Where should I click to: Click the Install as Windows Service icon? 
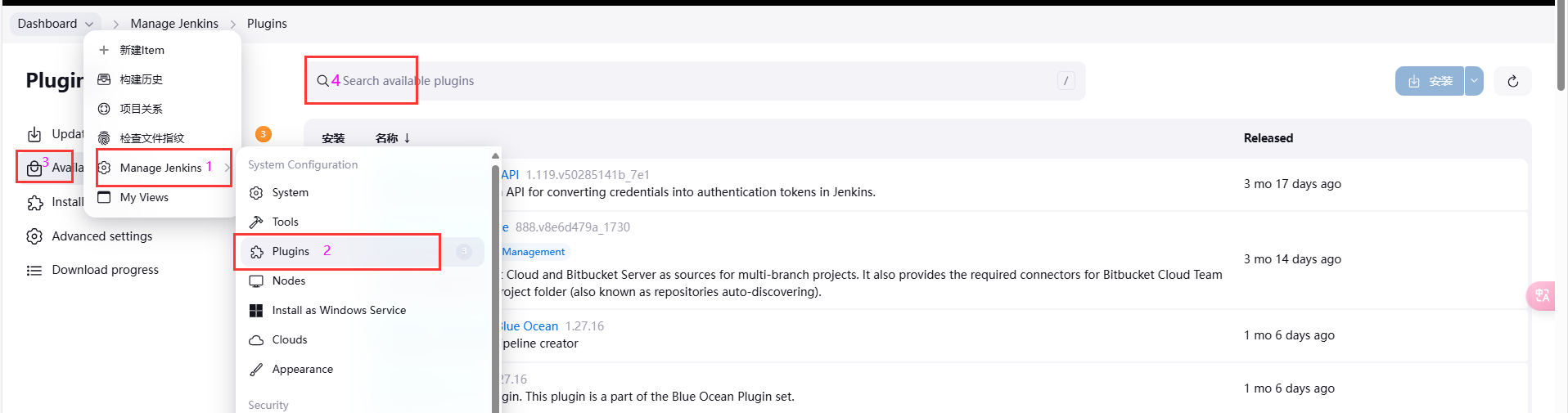click(256, 310)
